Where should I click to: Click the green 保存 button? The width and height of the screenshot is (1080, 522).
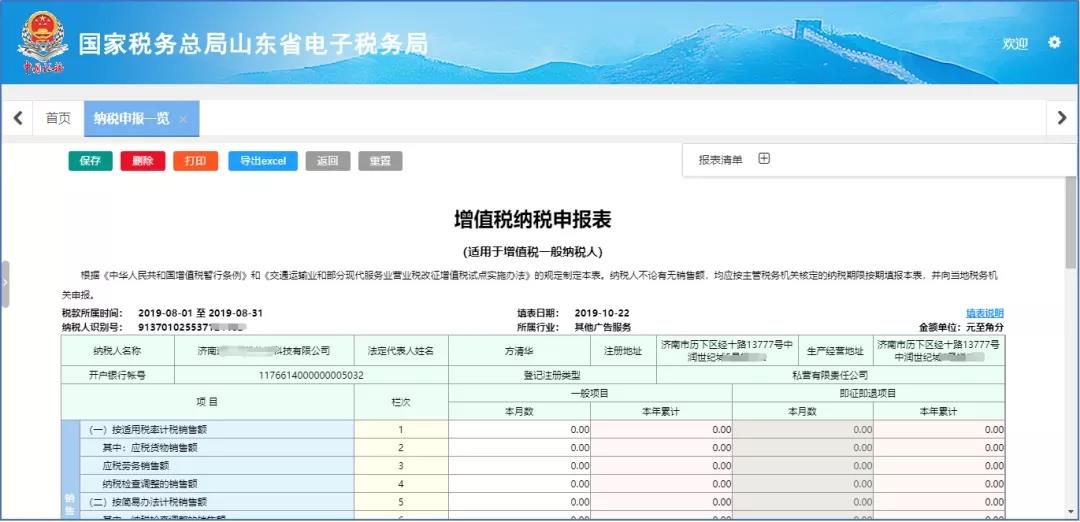tap(90, 161)
